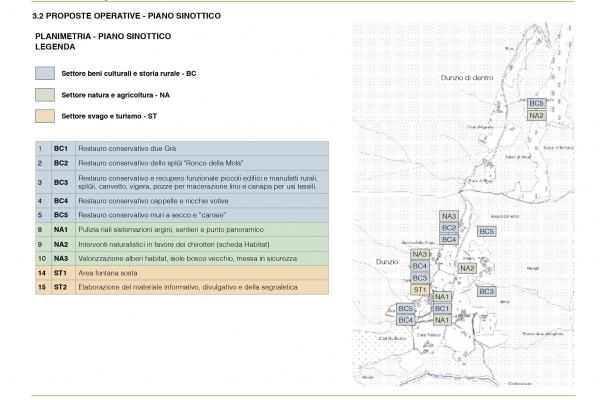Click table text 'Area fontana sosta'
Viewport: 600px width, 400px height.
tap(108, 273)
